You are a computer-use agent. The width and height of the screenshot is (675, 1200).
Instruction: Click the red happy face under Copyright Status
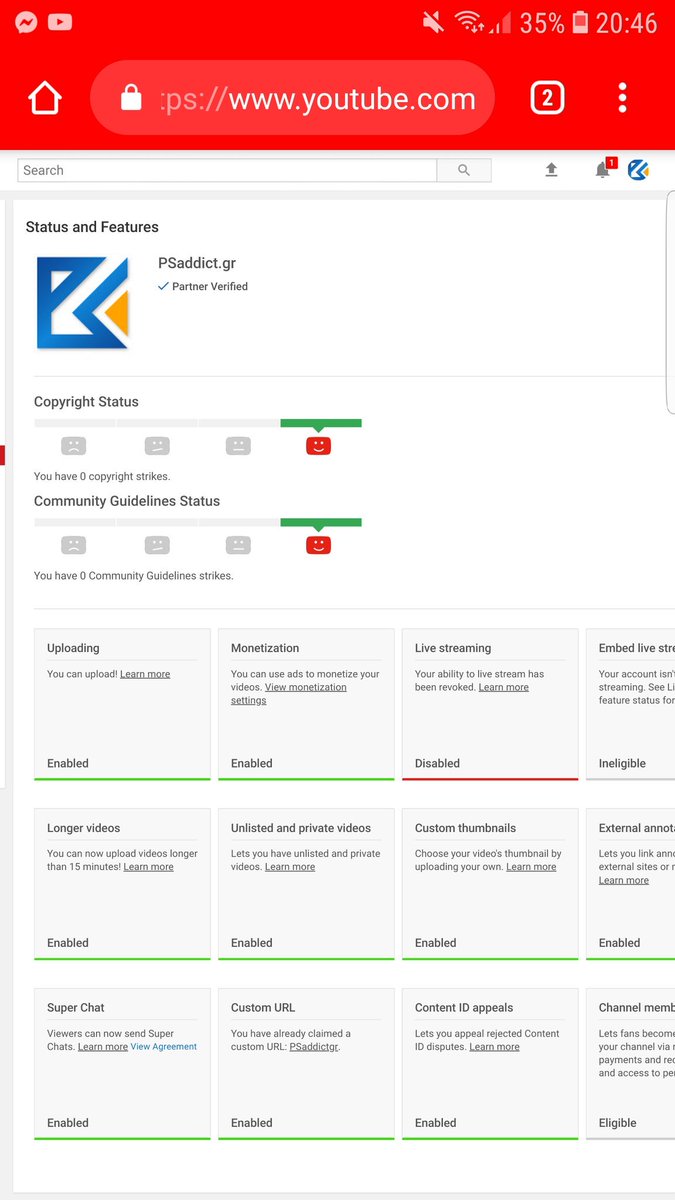click(318, 446)
